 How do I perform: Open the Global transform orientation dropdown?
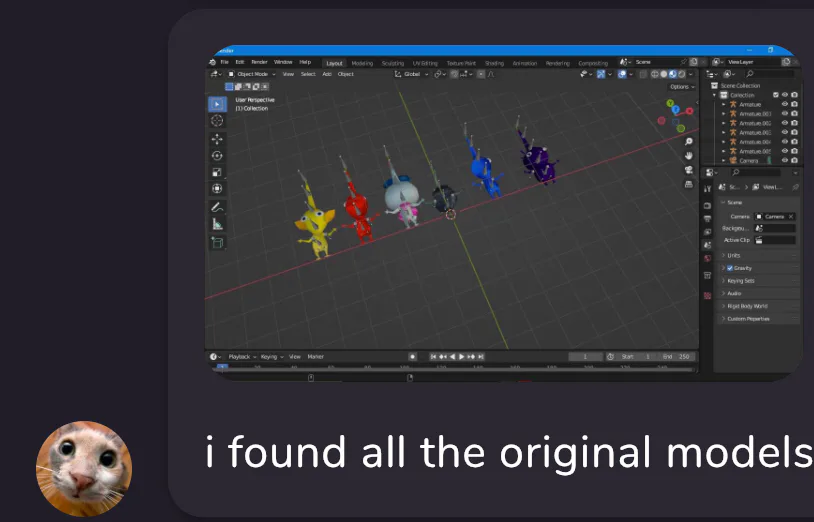[x=412, y=74]
